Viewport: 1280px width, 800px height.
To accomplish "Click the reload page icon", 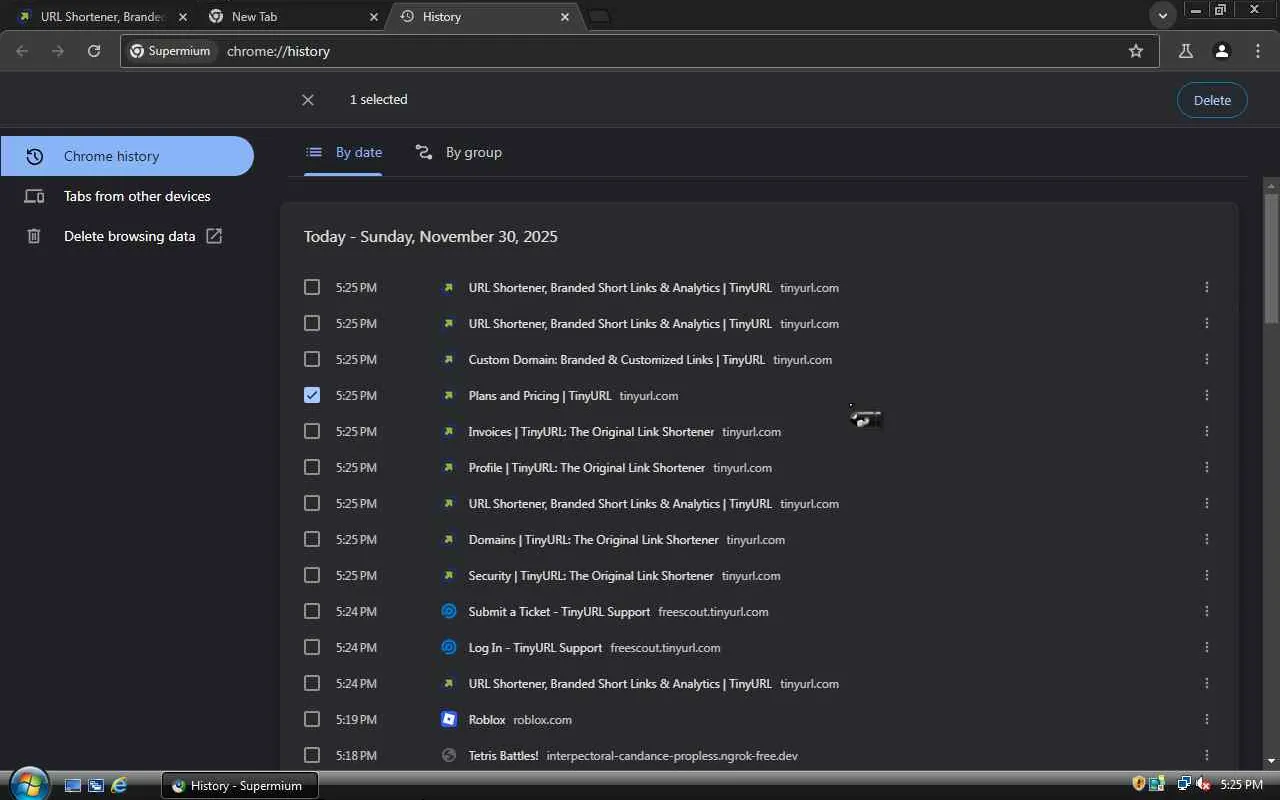I will click(x=94, y=51).
